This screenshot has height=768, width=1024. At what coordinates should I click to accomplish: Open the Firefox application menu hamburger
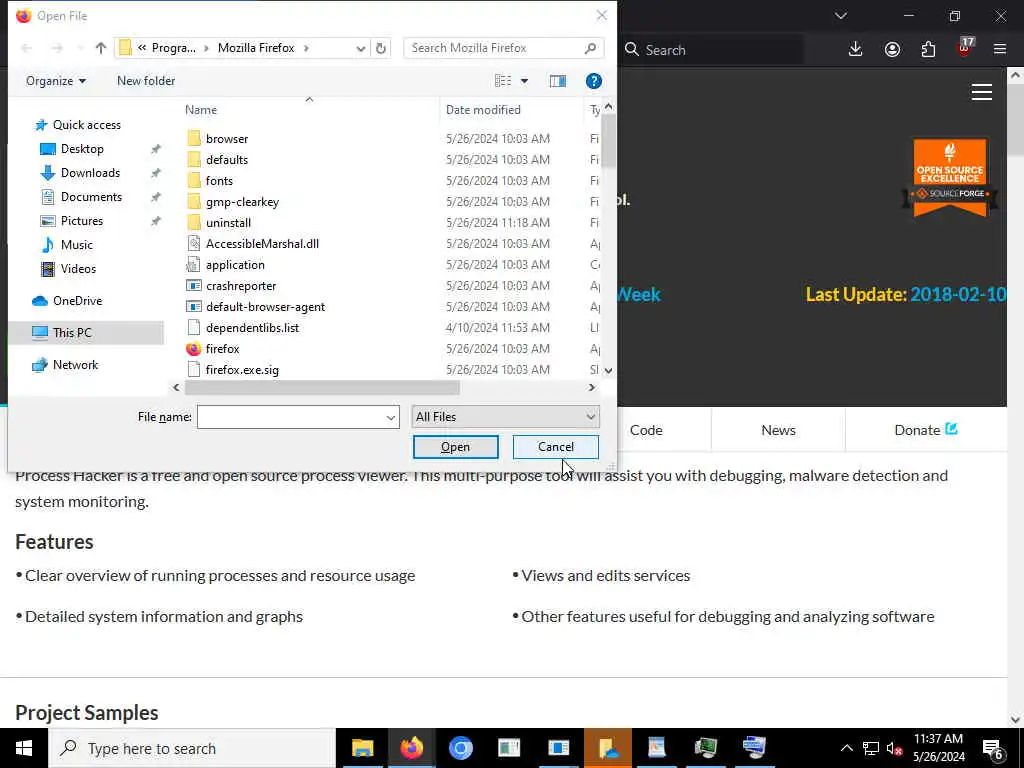(x=1000, y=50)
